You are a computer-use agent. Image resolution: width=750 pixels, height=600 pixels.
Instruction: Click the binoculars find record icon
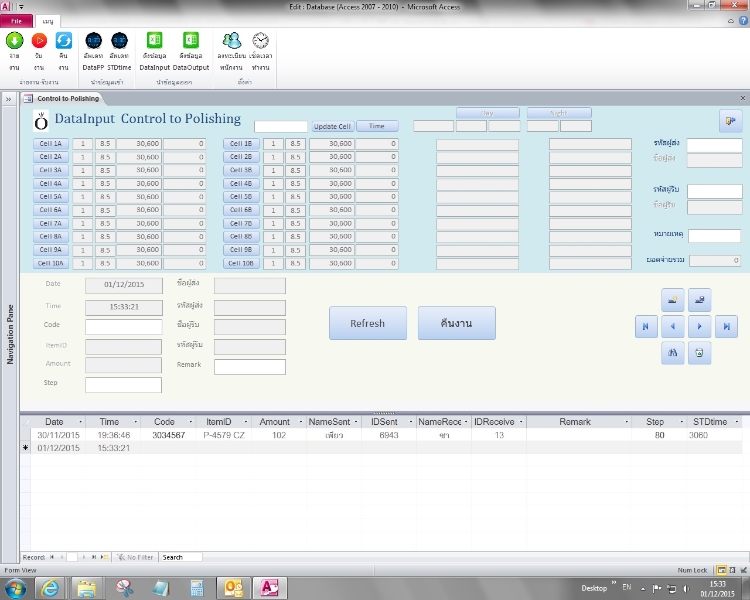tap(672, 353)
